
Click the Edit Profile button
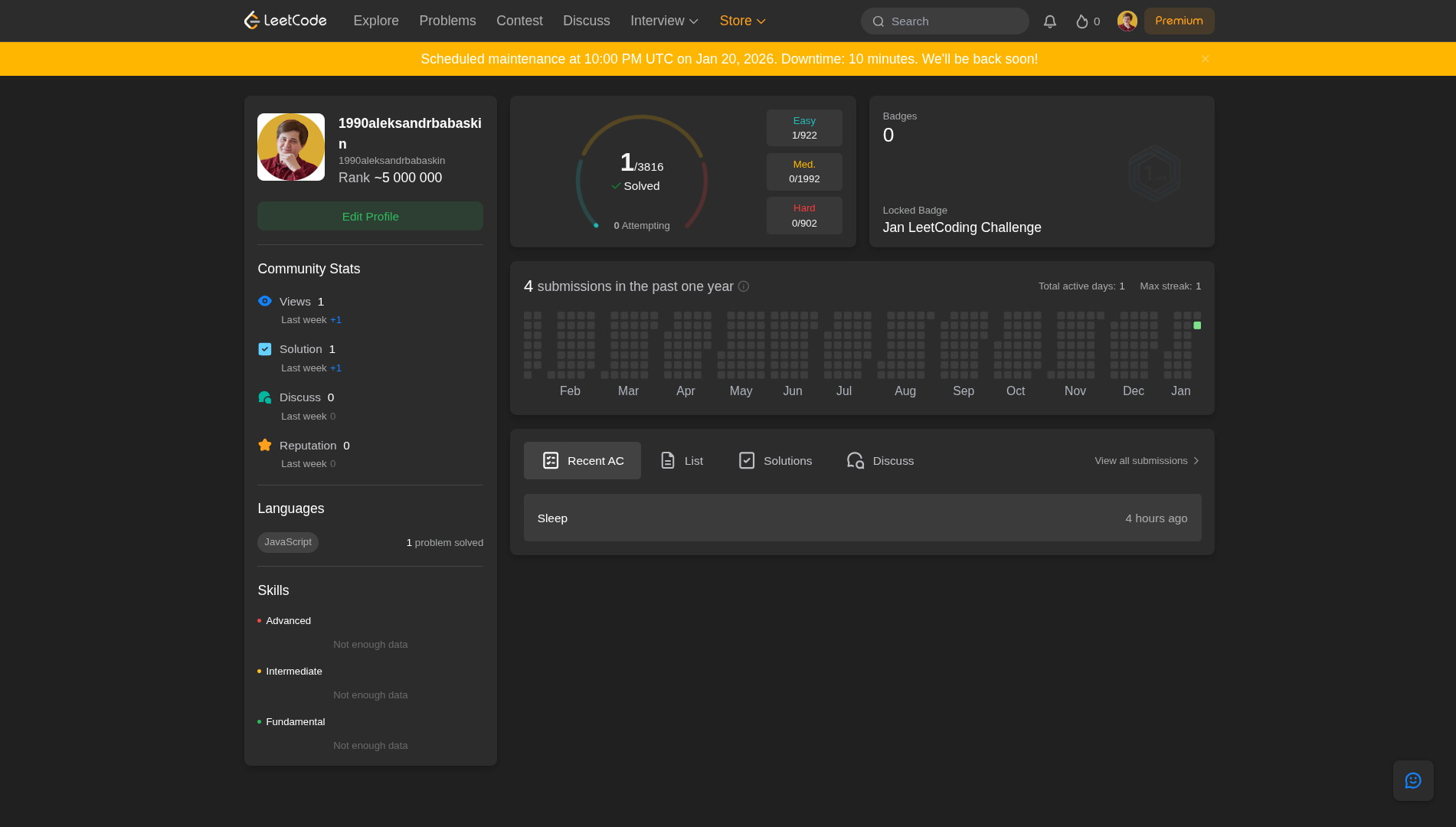[370, 216]
